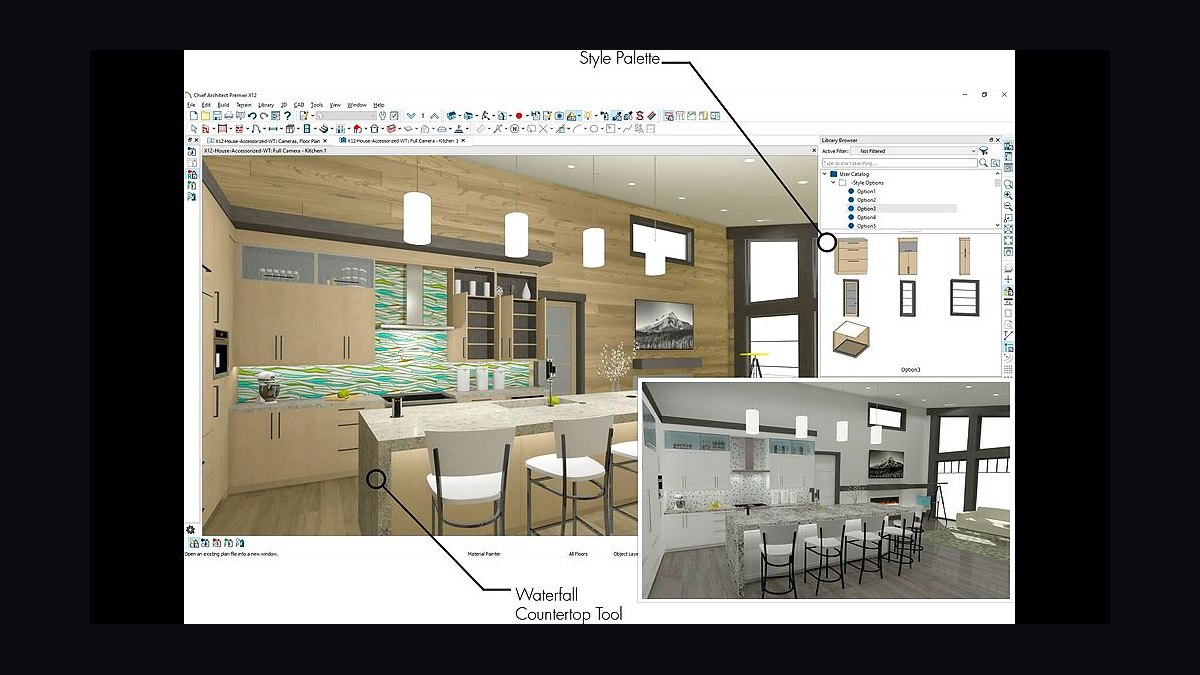The width and height of the screenshot is (1200, 675).
Task: Click the library search input field
Action: coord(899,163)
